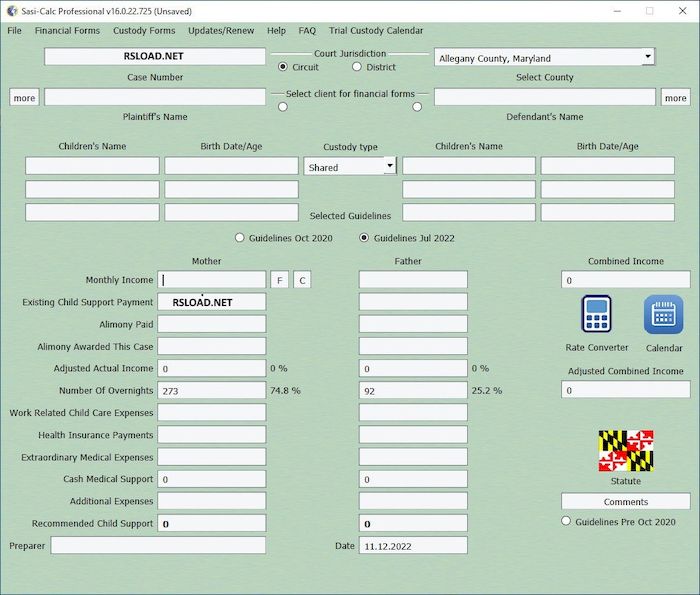The height and width of the screenshot is (595, 700).
Task: Click Father's Alimony Paid field
Action: click(x=413, y=324)
